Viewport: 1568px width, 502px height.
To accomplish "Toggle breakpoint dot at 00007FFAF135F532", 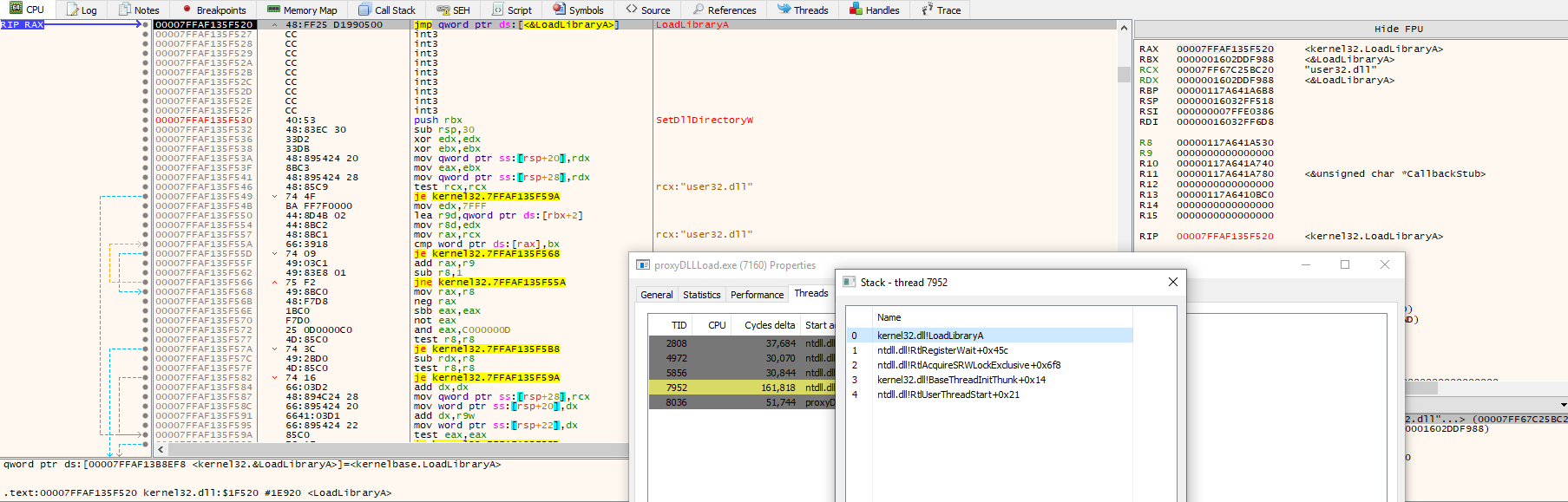I will (x=145, y=130).
